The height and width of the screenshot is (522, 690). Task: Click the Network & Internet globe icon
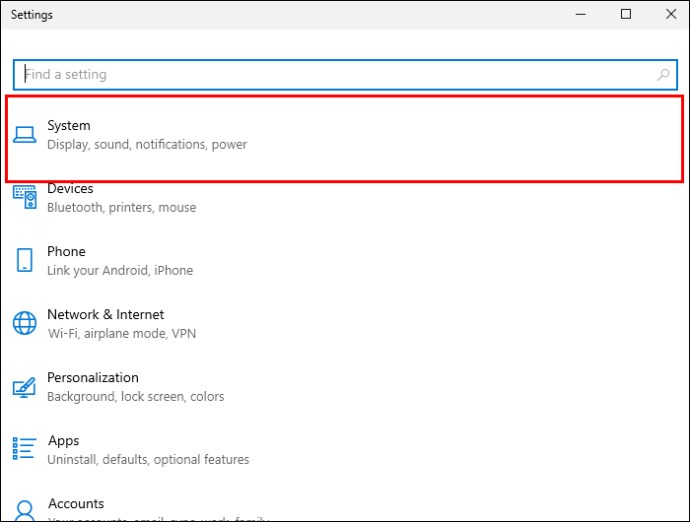coord(25,323)
